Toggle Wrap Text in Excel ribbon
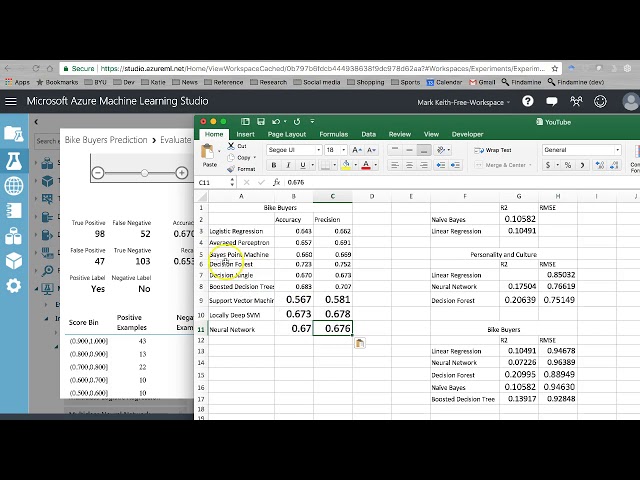The height and width of the screenshot is (480, 640). 493,150
